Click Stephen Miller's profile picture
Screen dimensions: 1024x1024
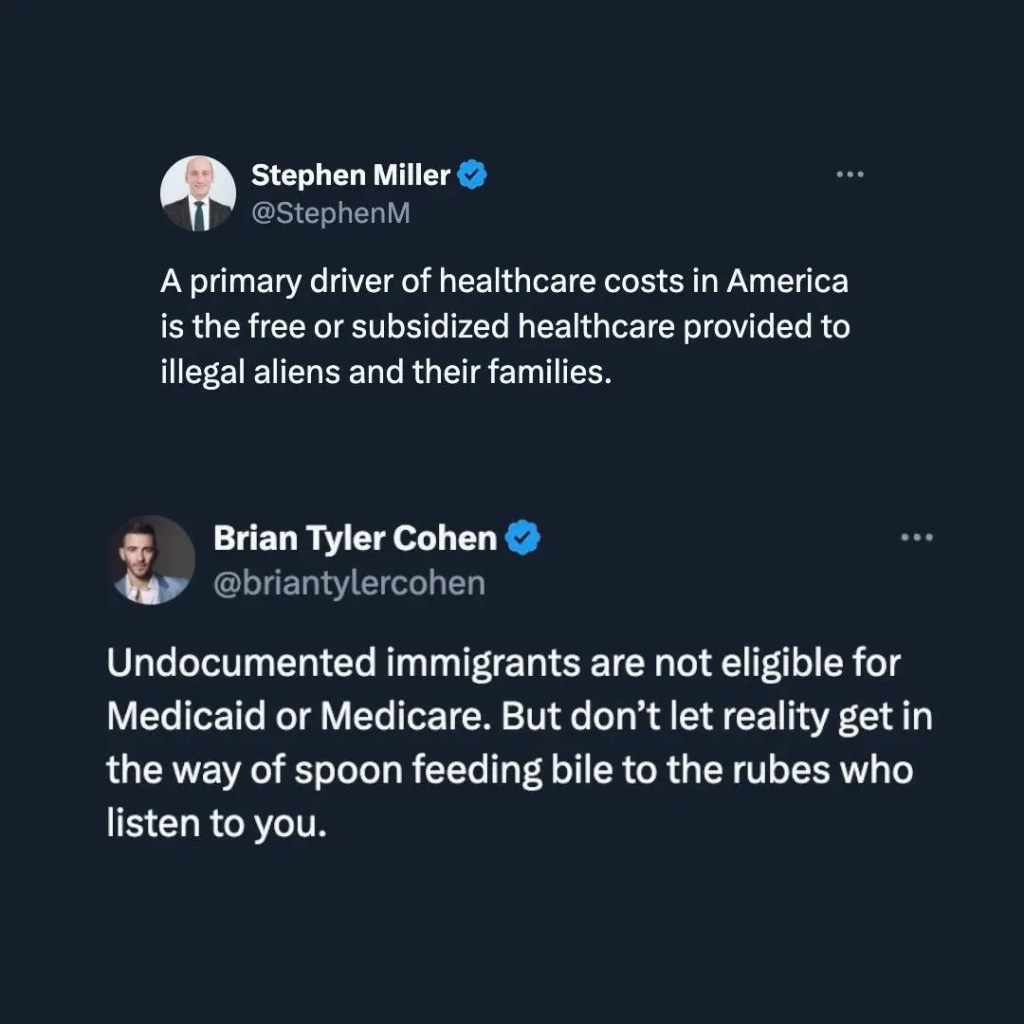tap(198, 194)
